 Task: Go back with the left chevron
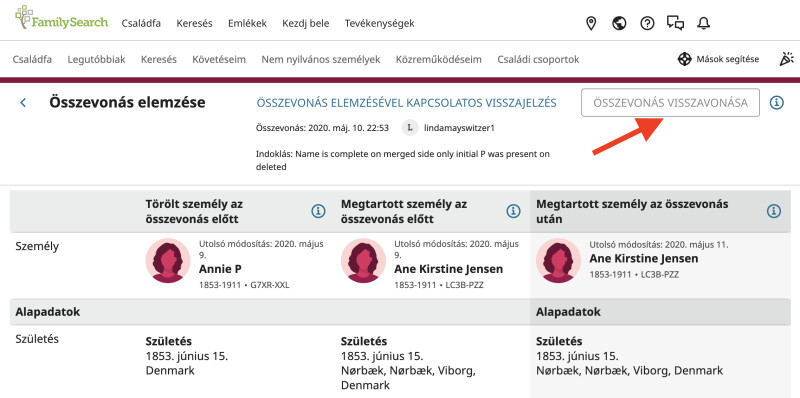(x=22, y=103)
